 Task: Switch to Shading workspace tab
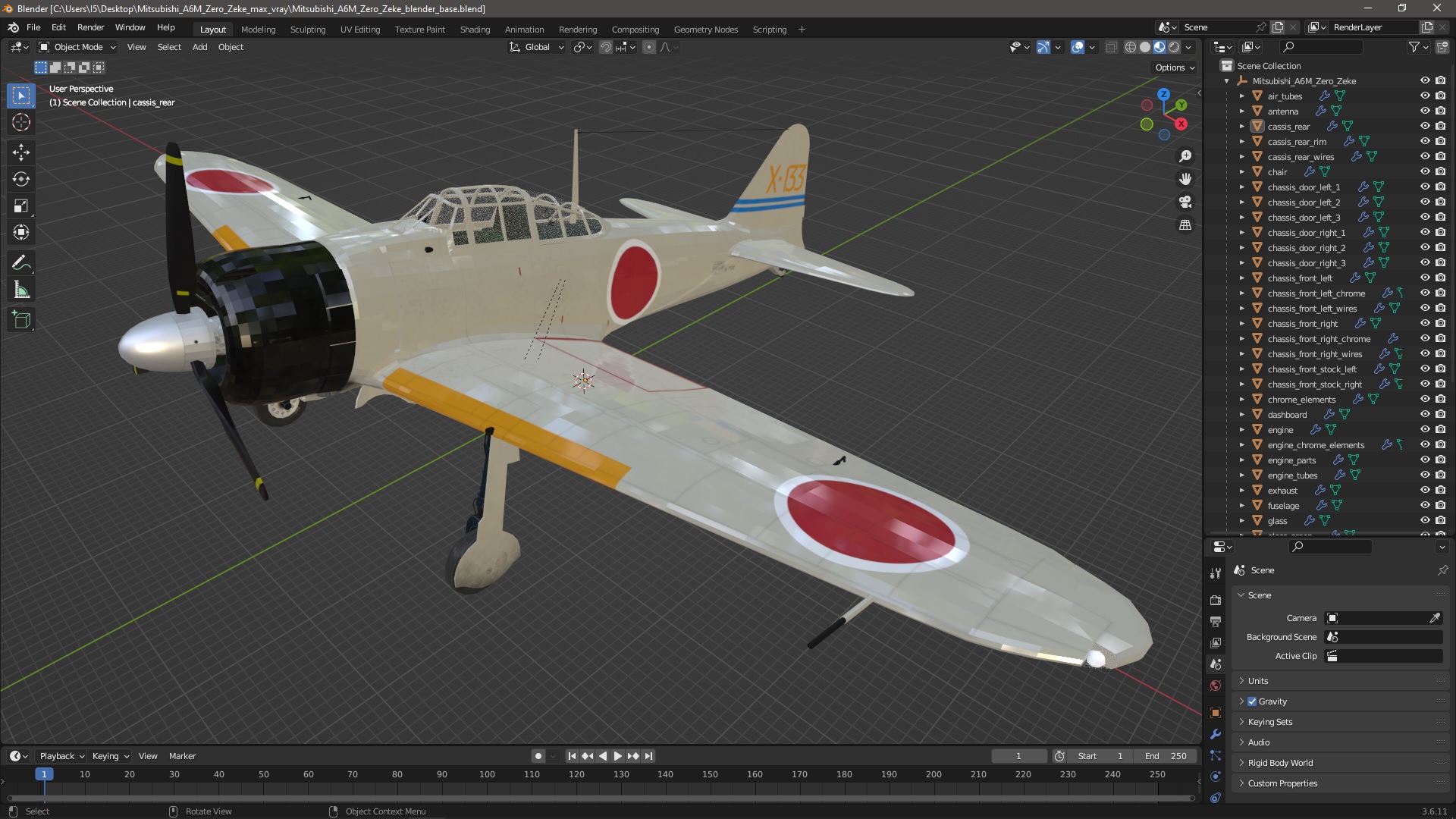pos(475,30)
